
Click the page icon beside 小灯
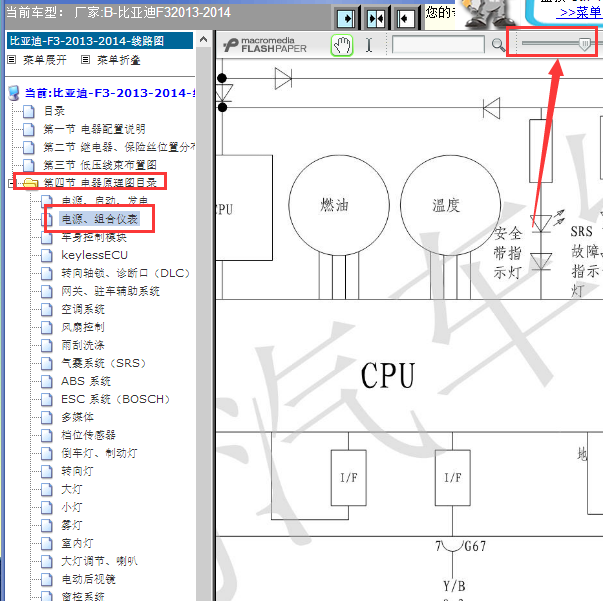tap(47, 508)
